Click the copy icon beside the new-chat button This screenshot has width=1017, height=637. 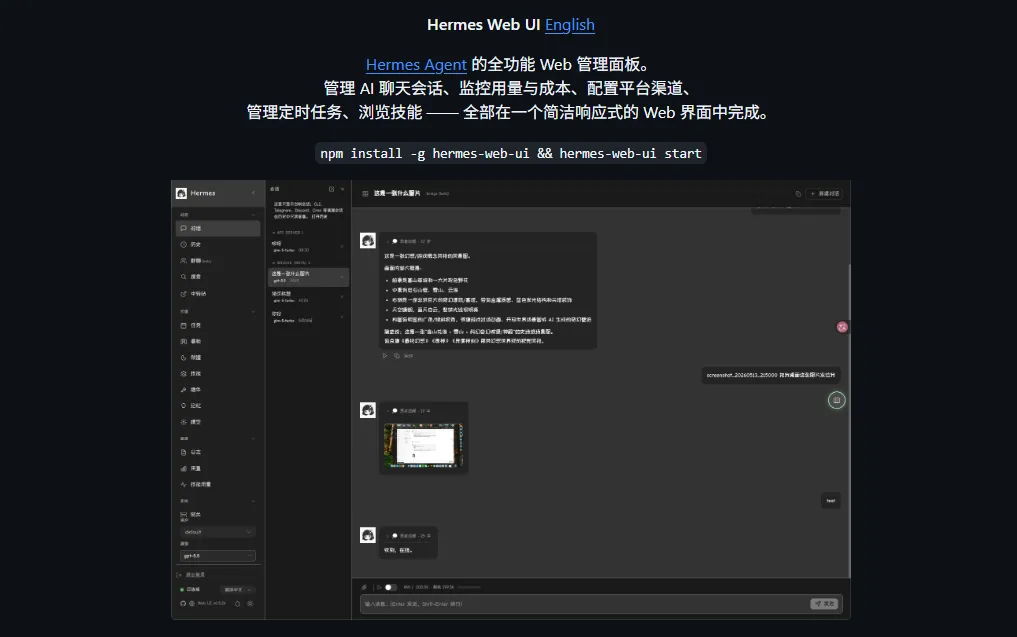point(798,193)
